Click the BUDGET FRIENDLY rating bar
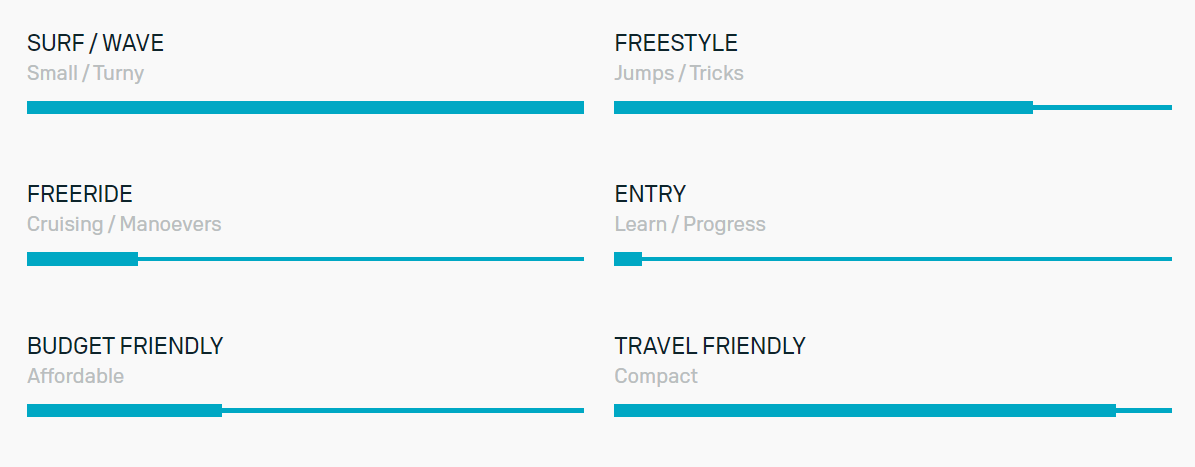 305,411
